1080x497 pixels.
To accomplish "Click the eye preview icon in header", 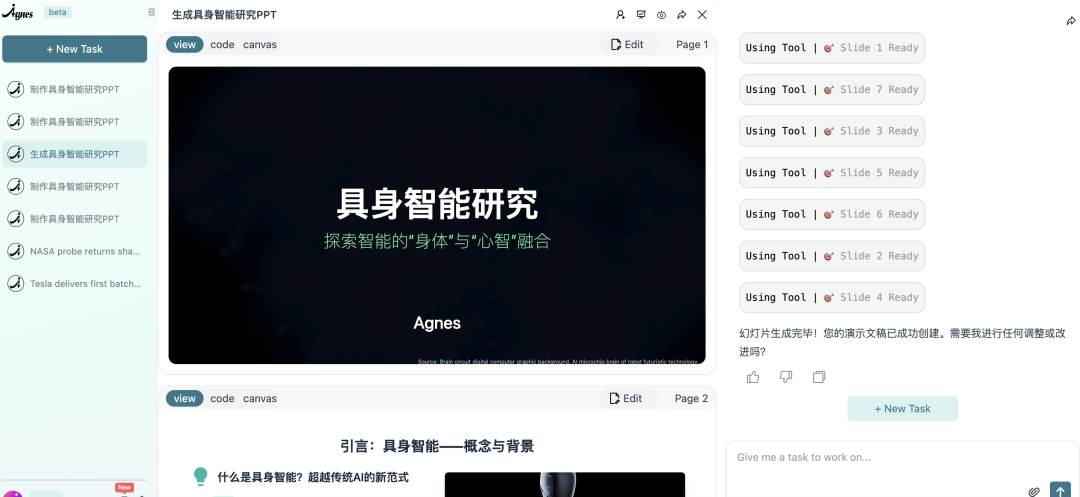I will click(661, 14).
